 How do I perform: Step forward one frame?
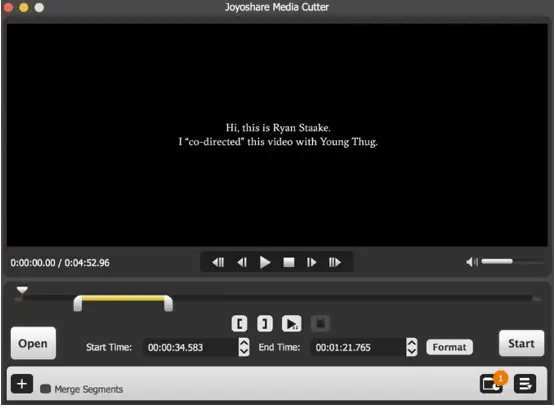pyautogui.click(x=311, y=263)
